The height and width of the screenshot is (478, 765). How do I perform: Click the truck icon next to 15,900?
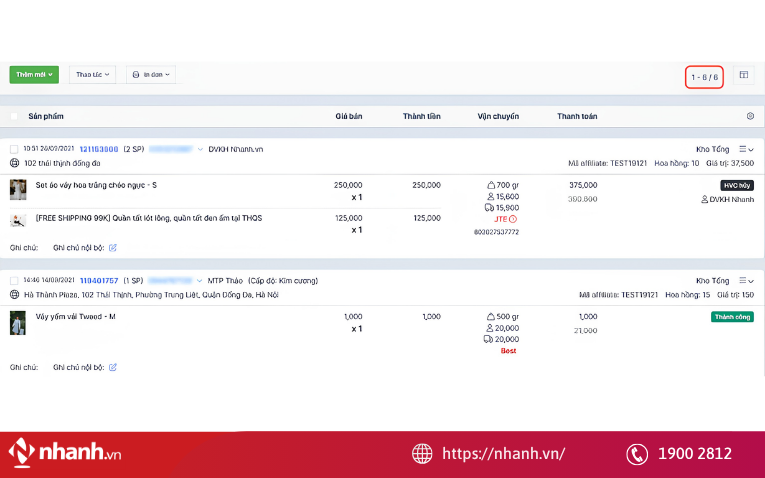click(489, 208)
